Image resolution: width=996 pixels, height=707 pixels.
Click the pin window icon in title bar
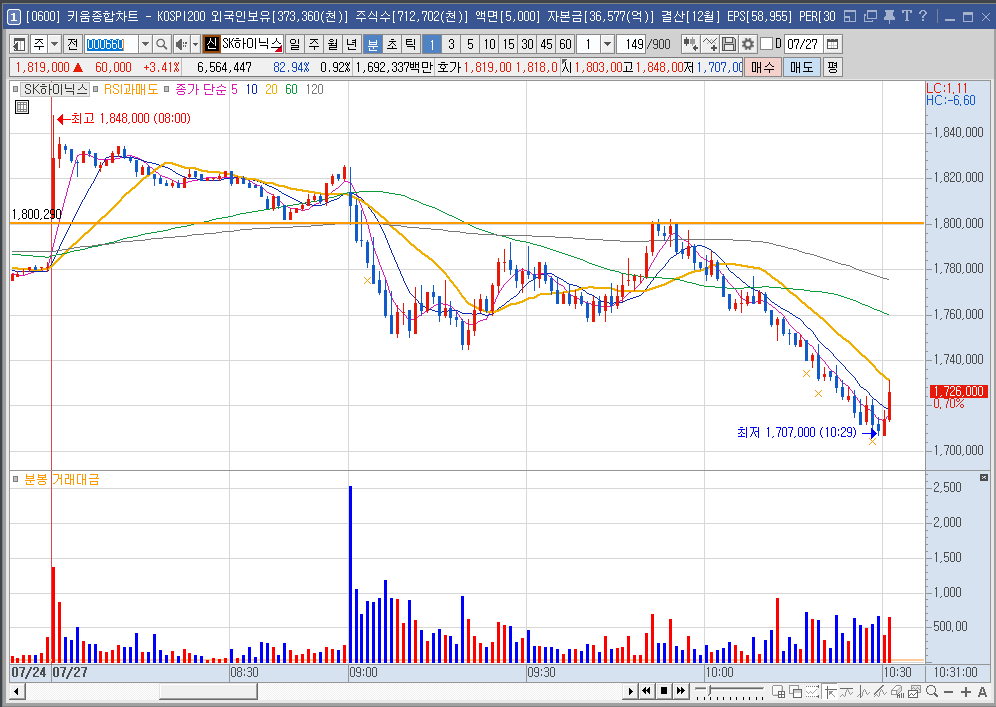pyautogui.click(x=889, y=16)
